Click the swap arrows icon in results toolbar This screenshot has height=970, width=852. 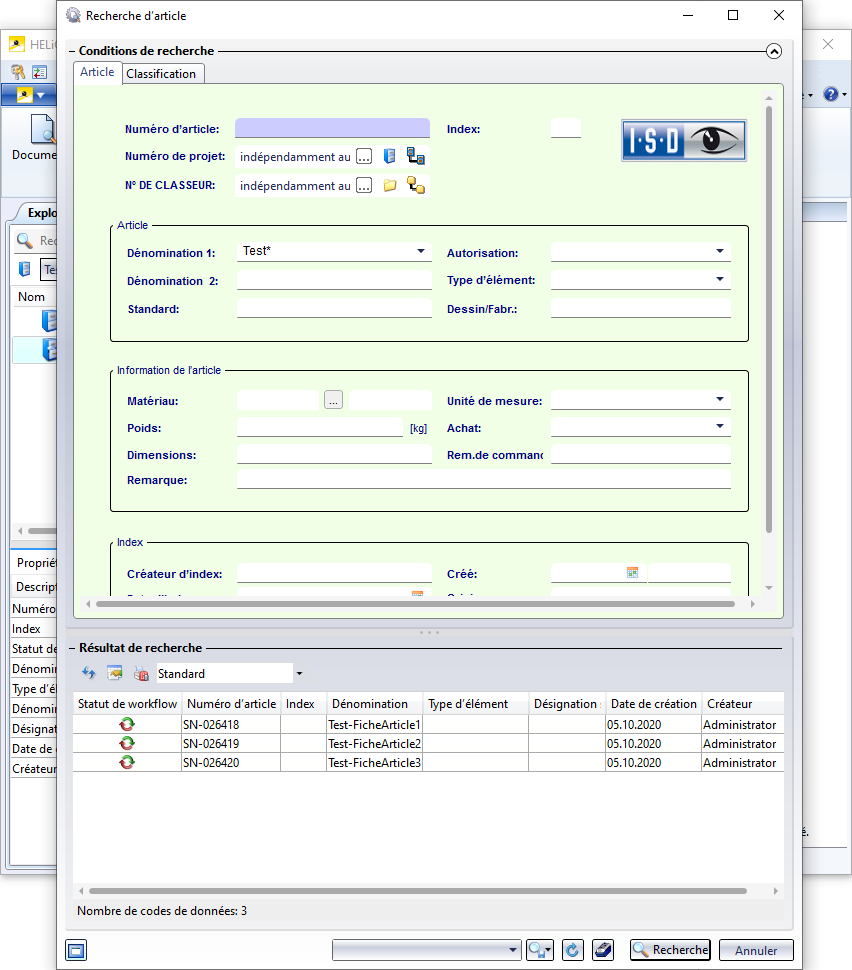coord(88,673)
